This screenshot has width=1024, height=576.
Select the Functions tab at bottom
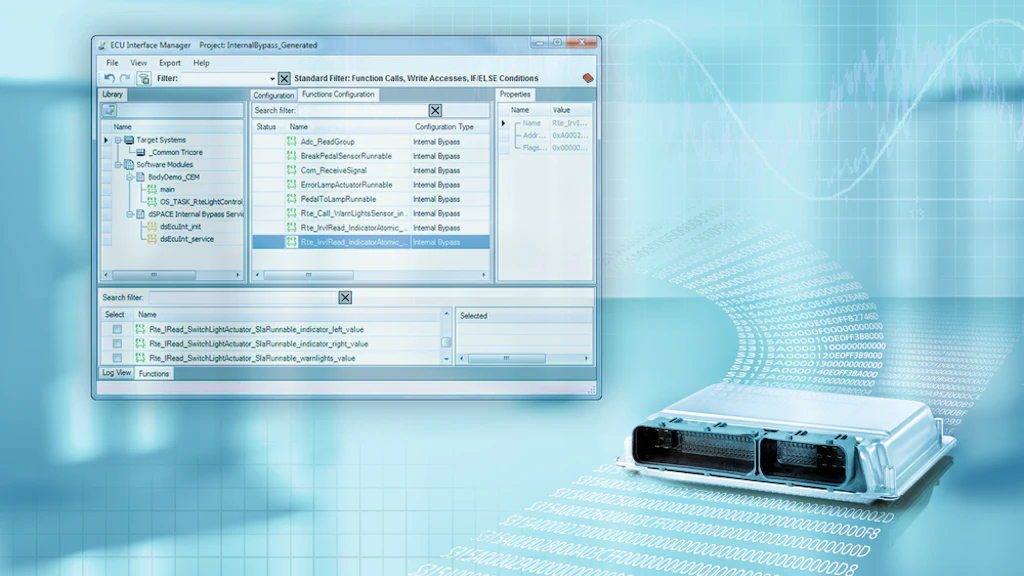[153, 374]
